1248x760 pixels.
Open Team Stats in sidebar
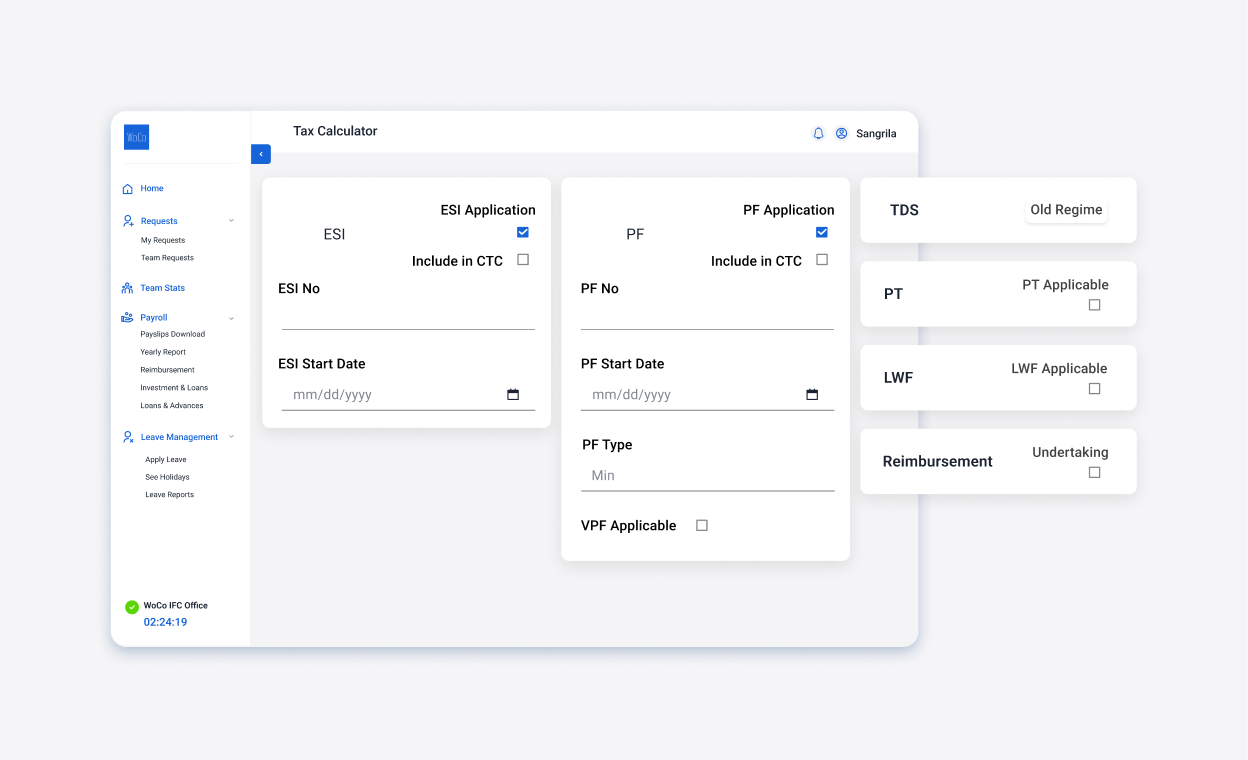162,288
